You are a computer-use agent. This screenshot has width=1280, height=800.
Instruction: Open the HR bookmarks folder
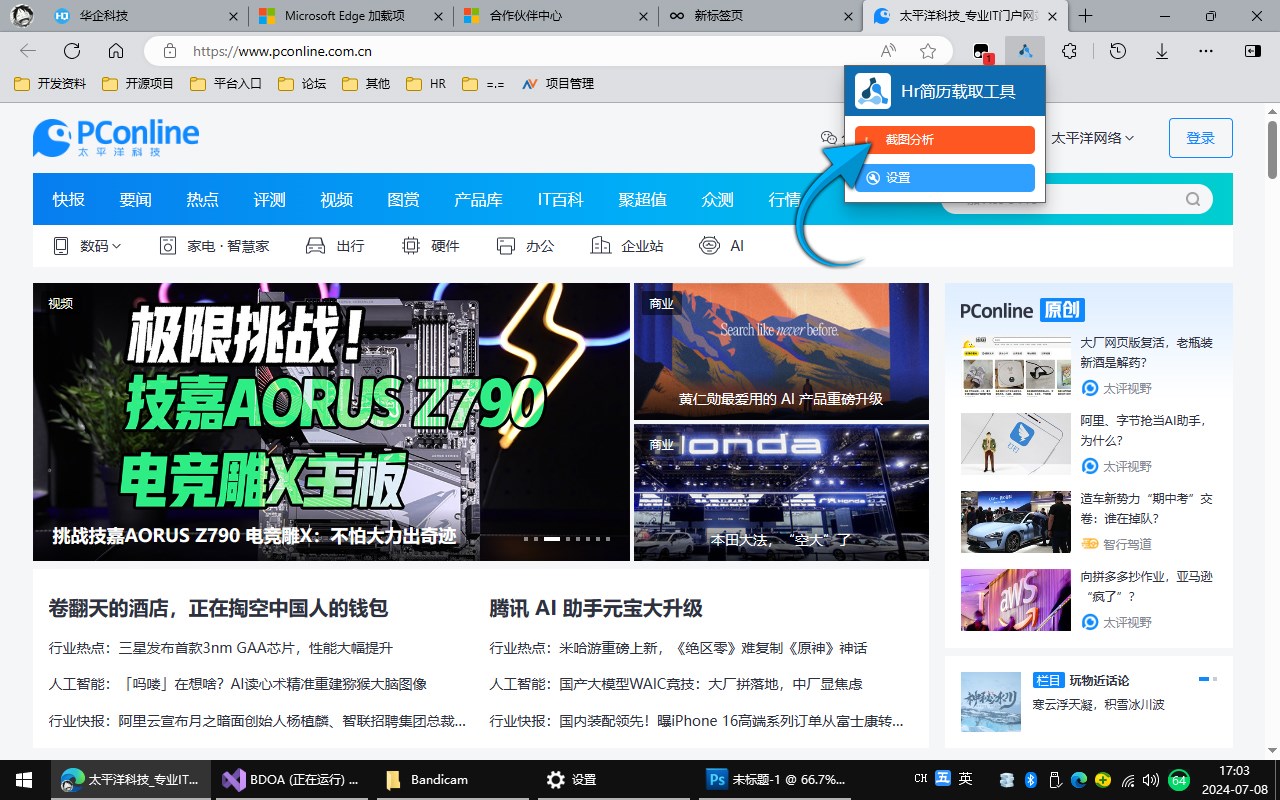(x=426, y=84)
